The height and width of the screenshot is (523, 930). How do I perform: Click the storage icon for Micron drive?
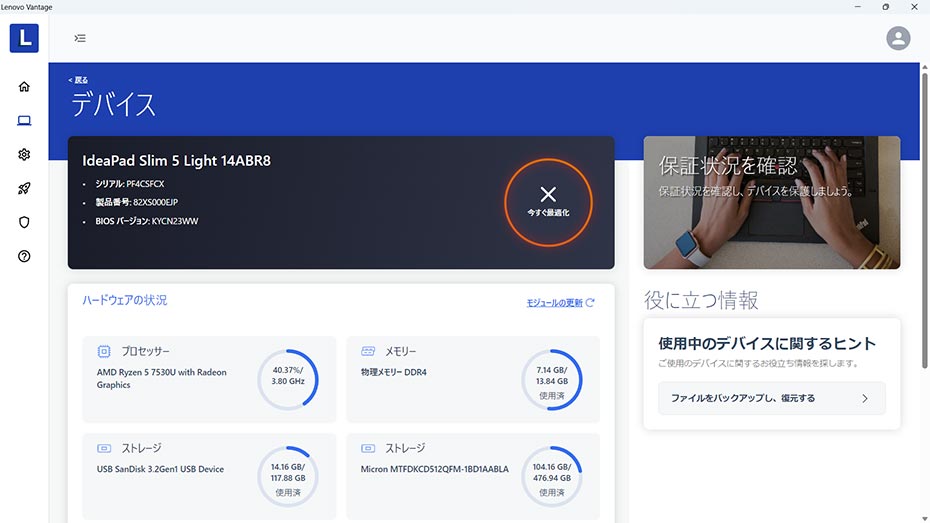[x=368, y=448]
